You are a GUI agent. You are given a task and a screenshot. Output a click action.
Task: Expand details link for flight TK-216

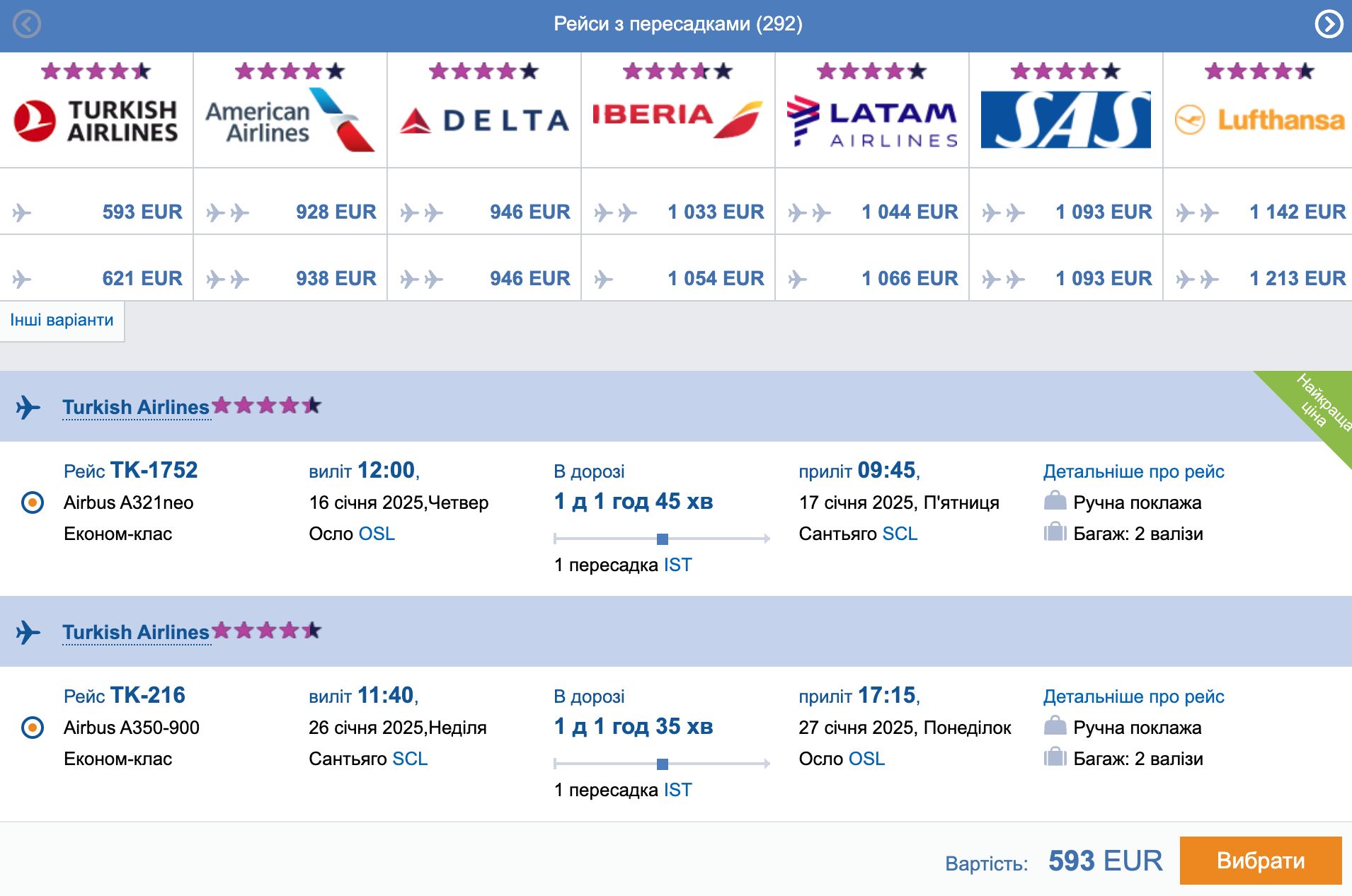pyautogui.click(x=1133, y=696)
